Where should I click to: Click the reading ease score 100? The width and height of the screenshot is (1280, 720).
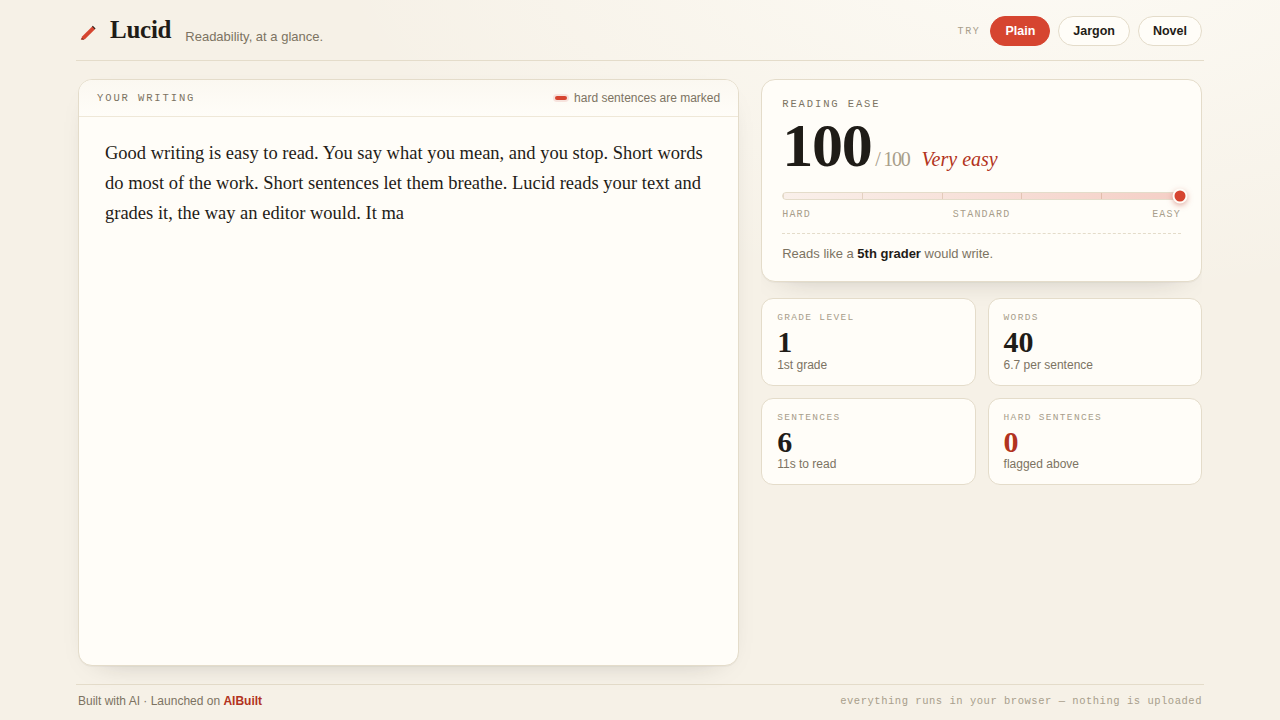tap(827, 147)
